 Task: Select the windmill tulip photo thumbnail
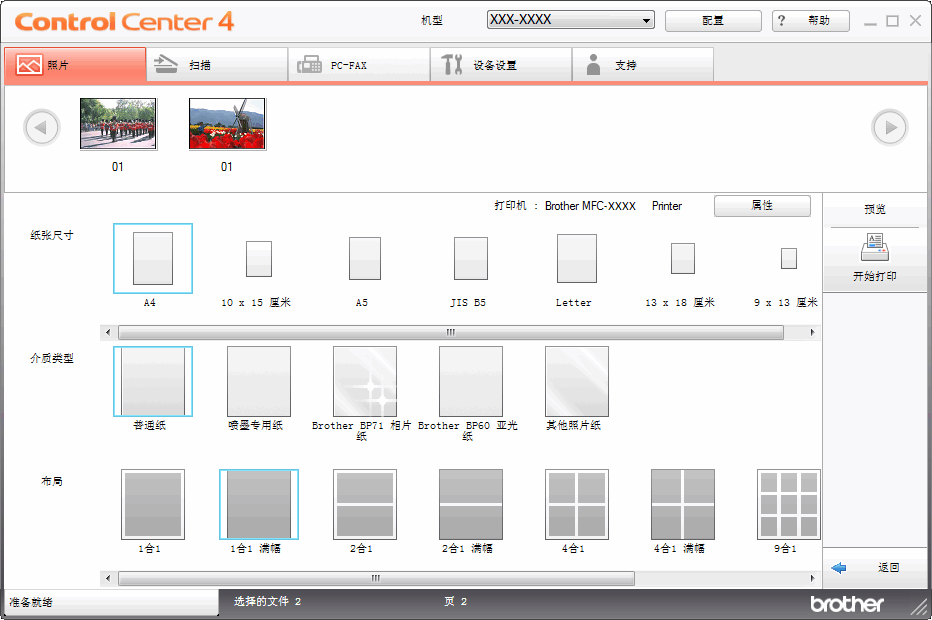(x=227, y=124)
